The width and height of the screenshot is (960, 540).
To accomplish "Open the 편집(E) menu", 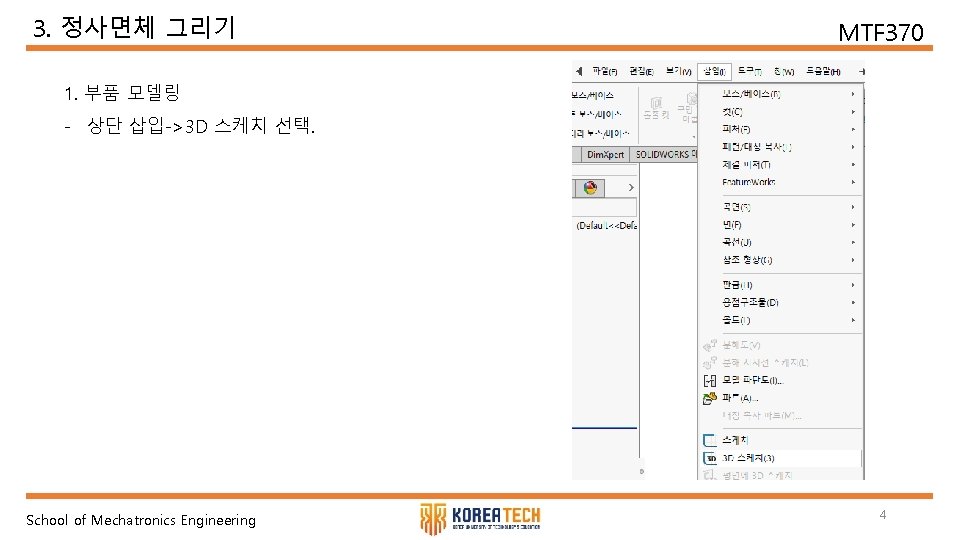I will point(641,72).
